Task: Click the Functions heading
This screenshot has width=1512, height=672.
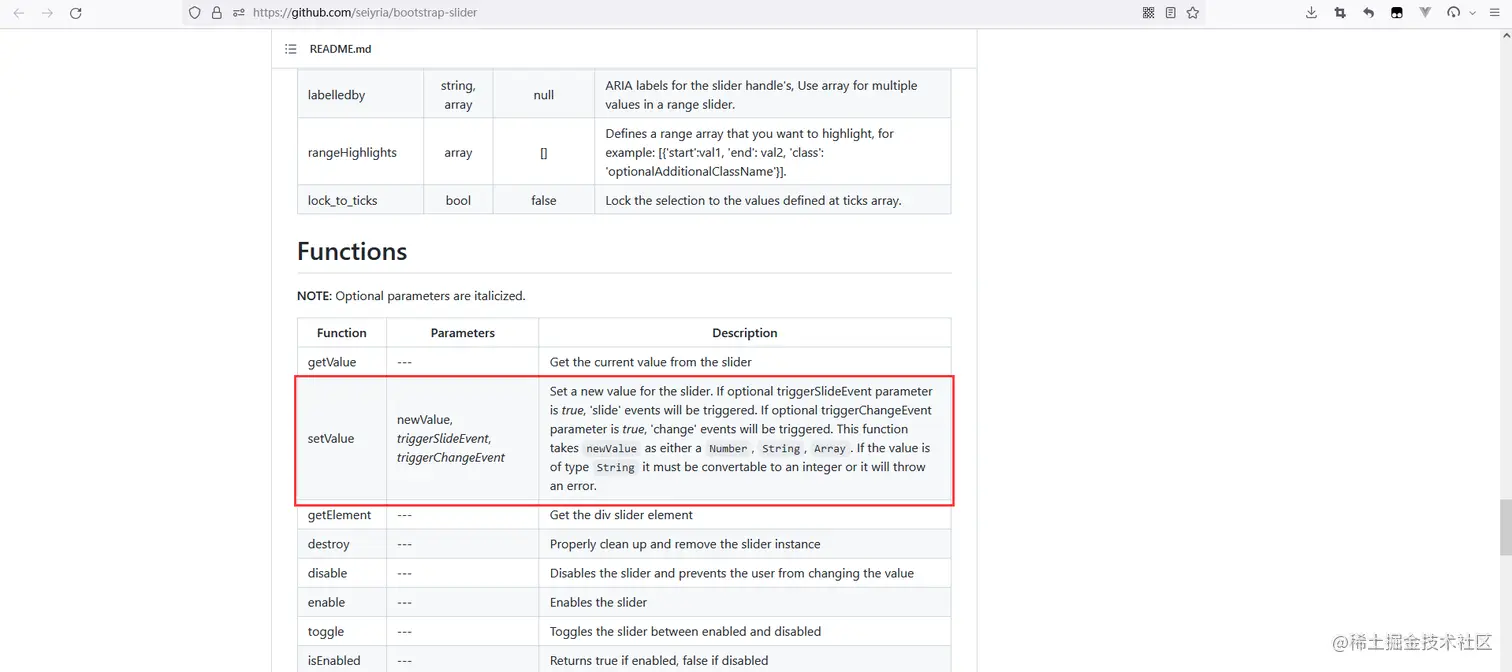Action: [352, 251]
